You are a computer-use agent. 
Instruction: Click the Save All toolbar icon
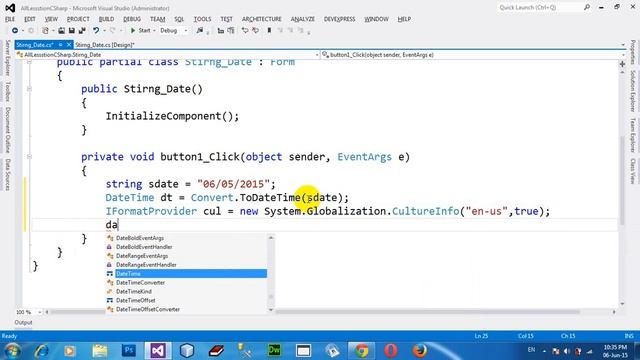click(82, 31)
